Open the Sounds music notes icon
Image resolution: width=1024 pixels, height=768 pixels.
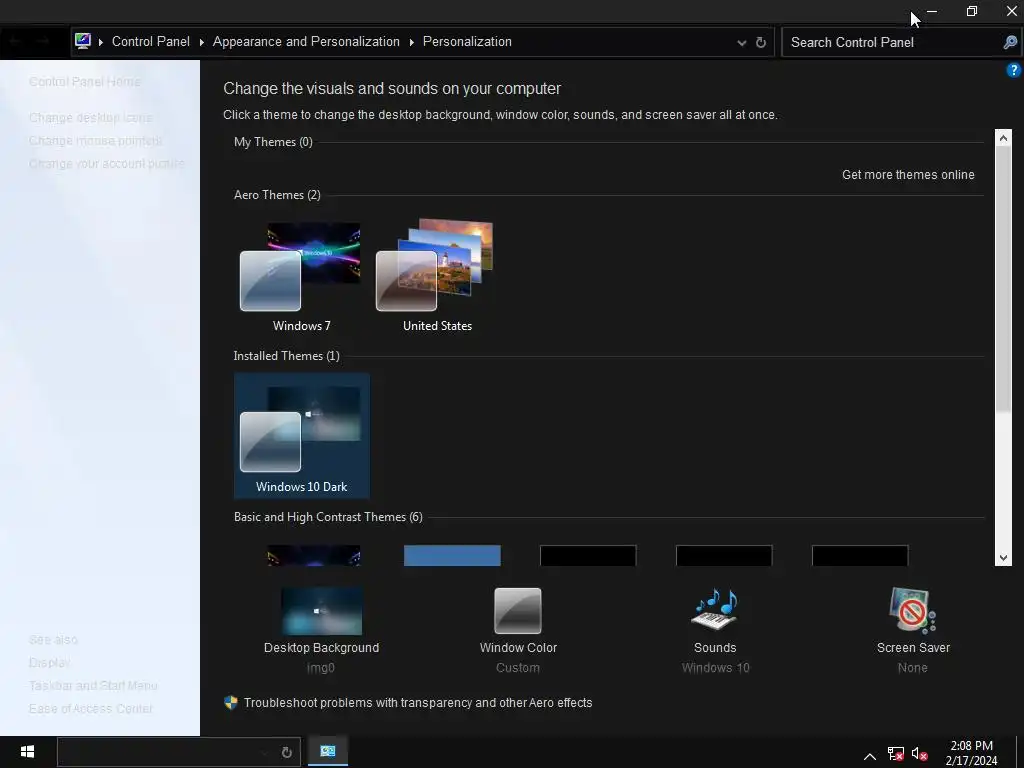point(715,609)
